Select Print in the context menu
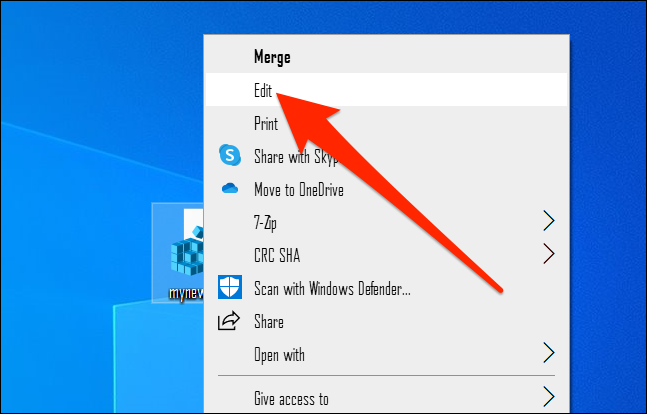The height and width of the screenshot is (414, 647). [387, 123]
